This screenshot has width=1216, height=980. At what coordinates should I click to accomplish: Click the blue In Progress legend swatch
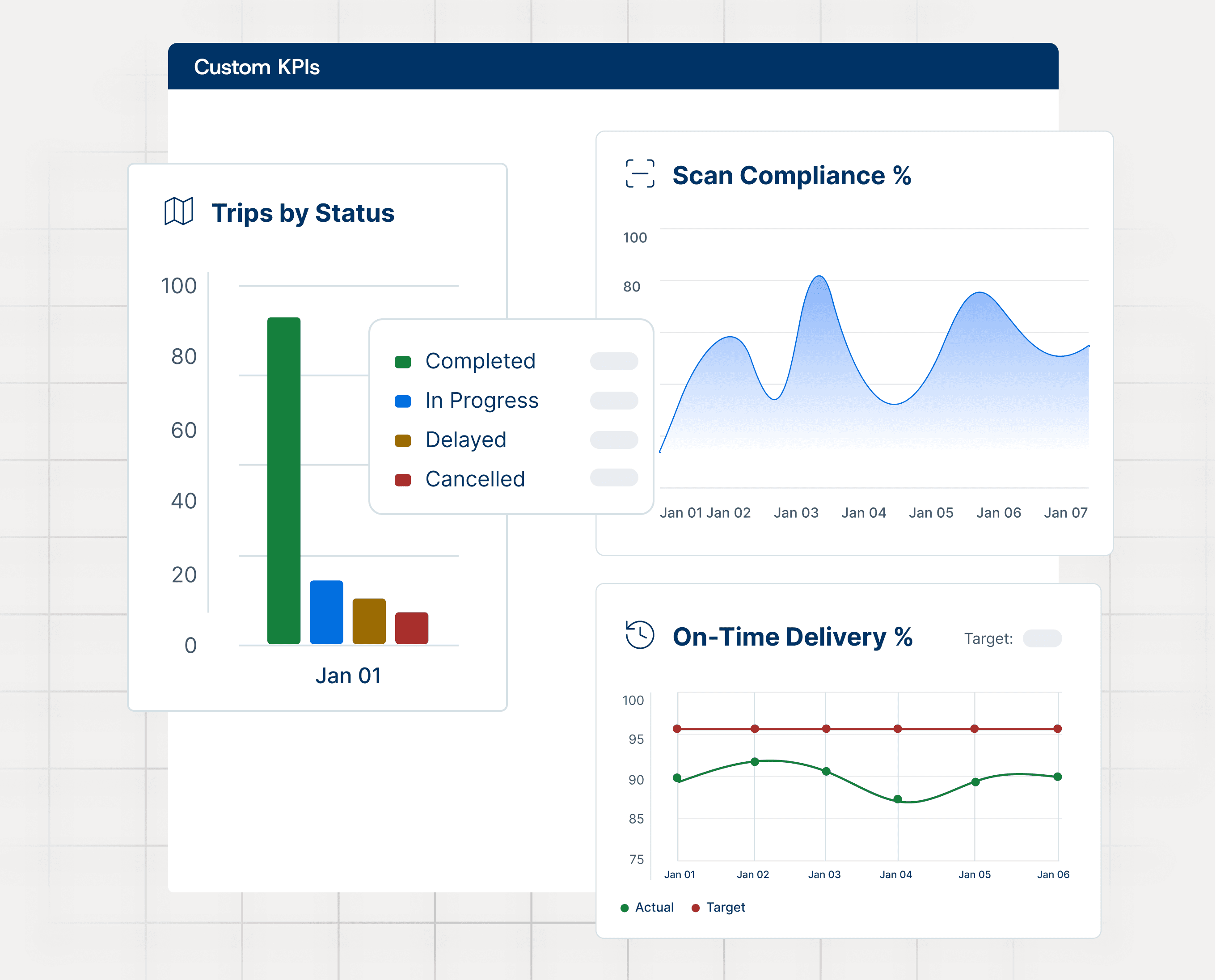[402, 401]
